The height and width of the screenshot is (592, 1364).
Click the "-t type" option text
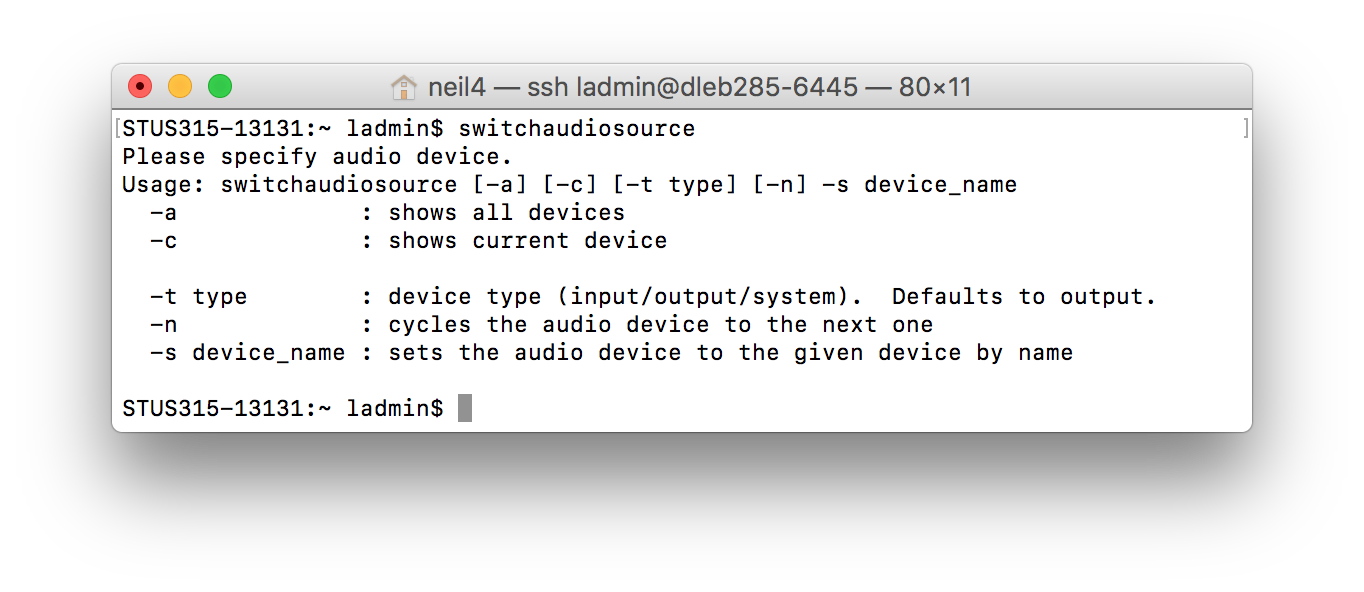point(198,297)
